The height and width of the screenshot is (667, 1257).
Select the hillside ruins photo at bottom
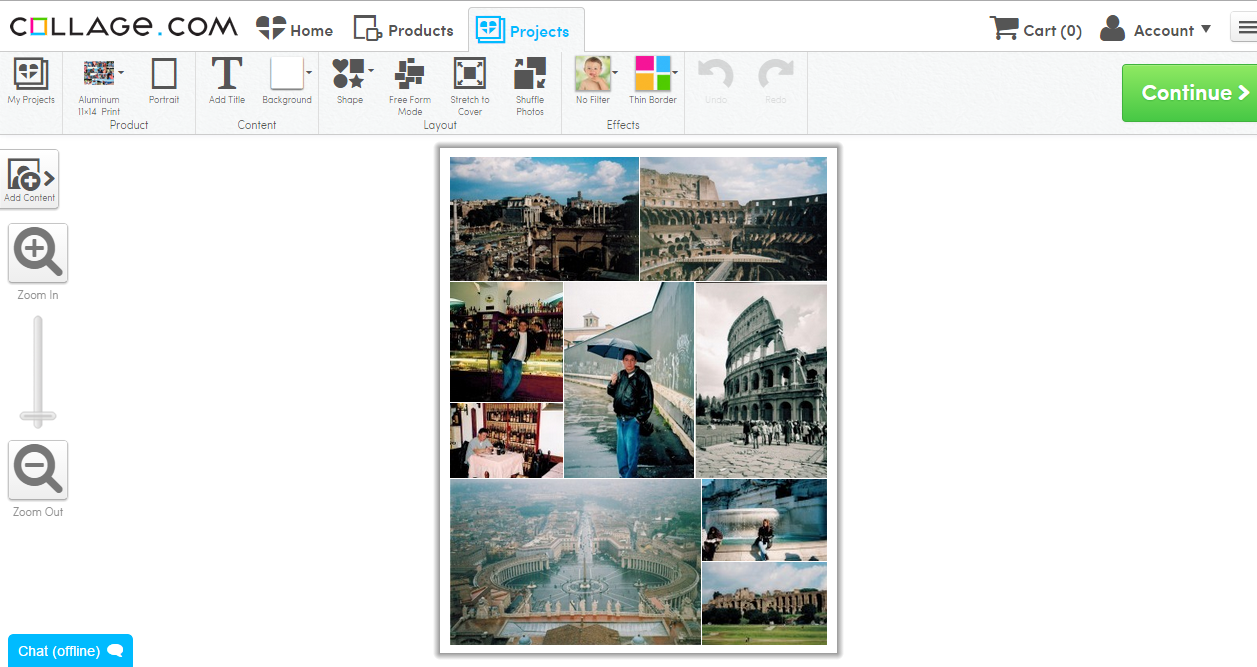coord(764,604)
